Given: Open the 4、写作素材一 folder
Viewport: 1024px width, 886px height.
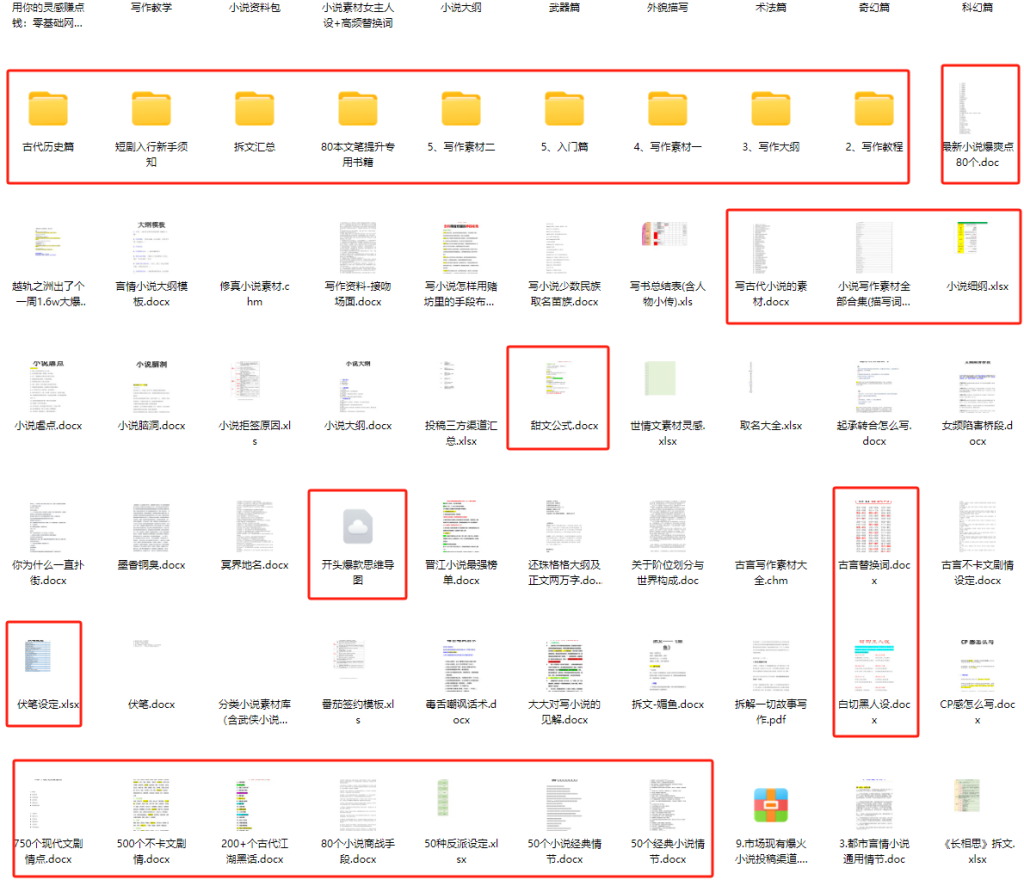Looking at the screenshot, I should [x=668, y=108].
